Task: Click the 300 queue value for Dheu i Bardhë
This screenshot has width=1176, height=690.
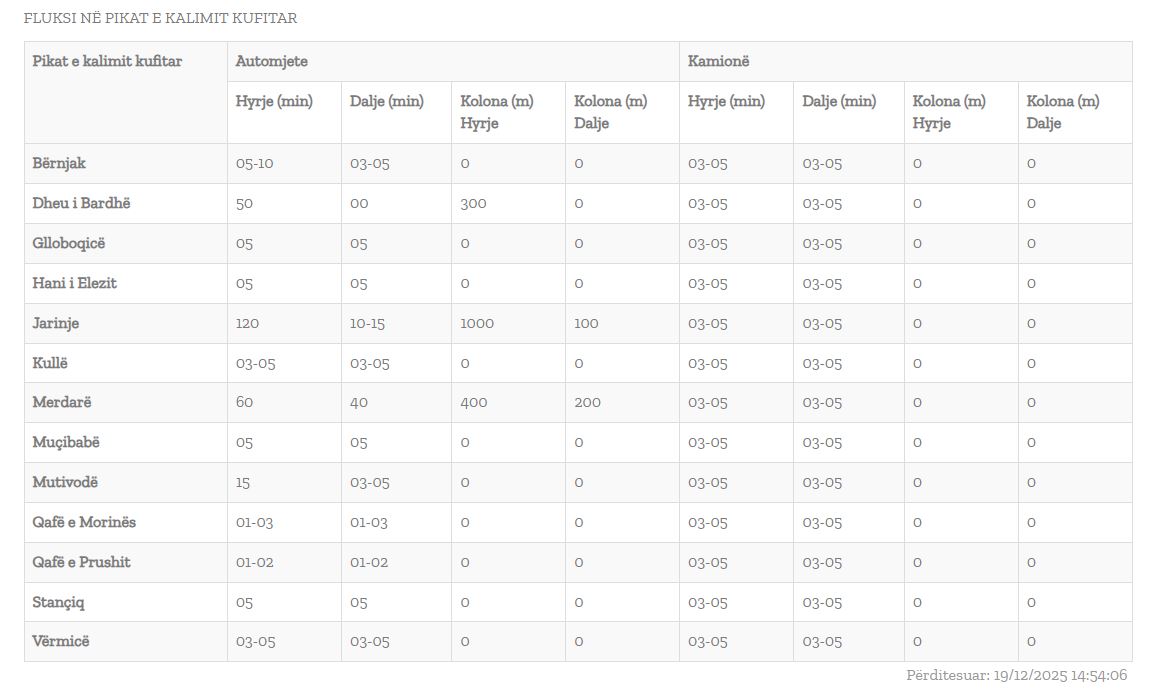Action: point(473,203)
